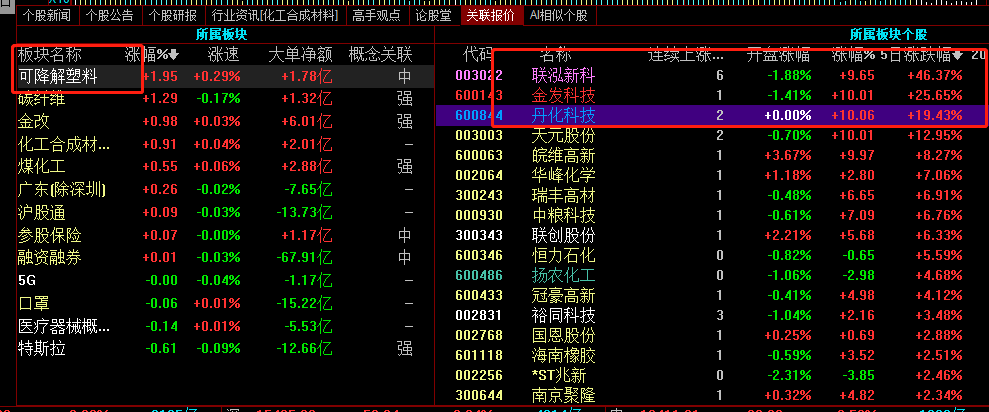Click the 连续上涨 column header
The image size is (989, 412).
(686, 56)
